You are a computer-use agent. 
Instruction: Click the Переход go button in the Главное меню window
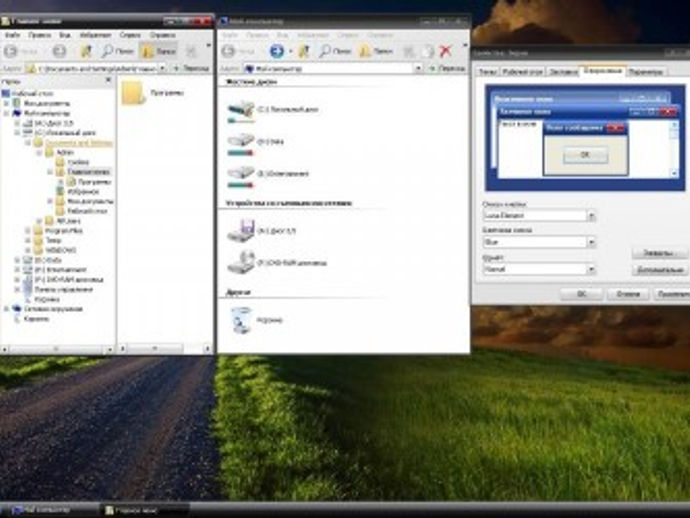point(191,69)
